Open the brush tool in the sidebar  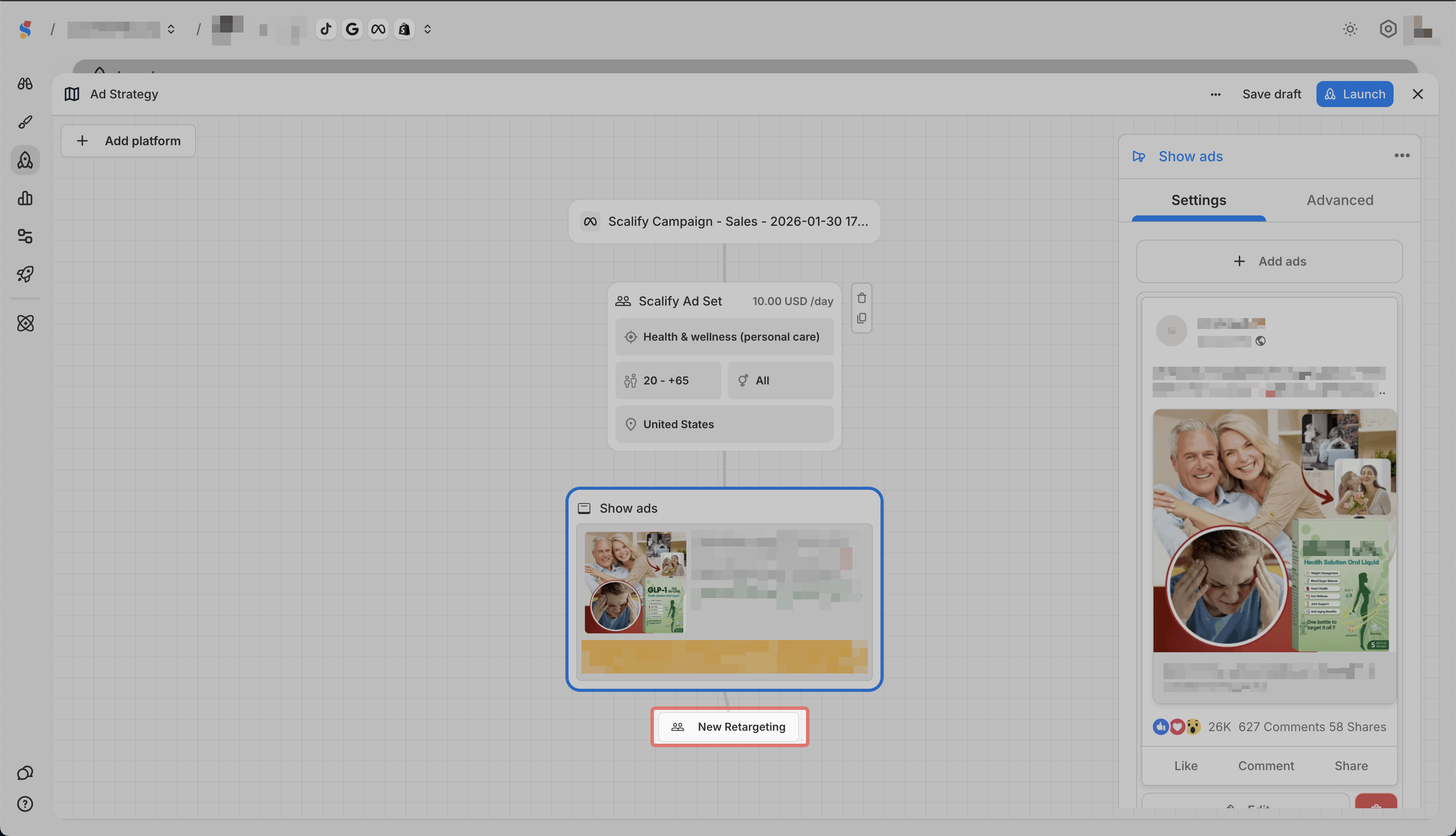[x=25, y=122]
